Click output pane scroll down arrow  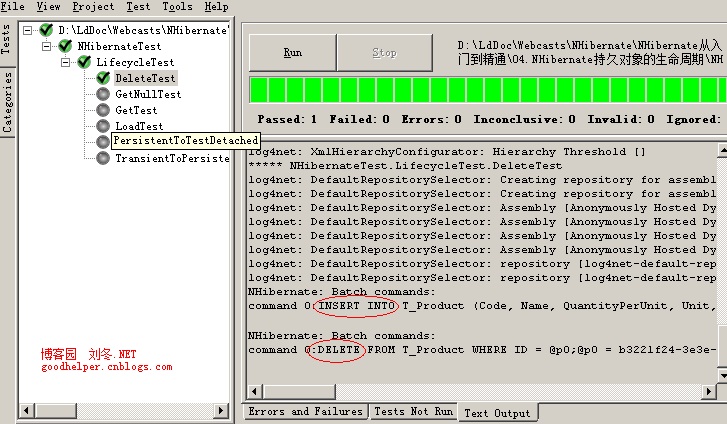pyautogui.click(x=722, y=374)
